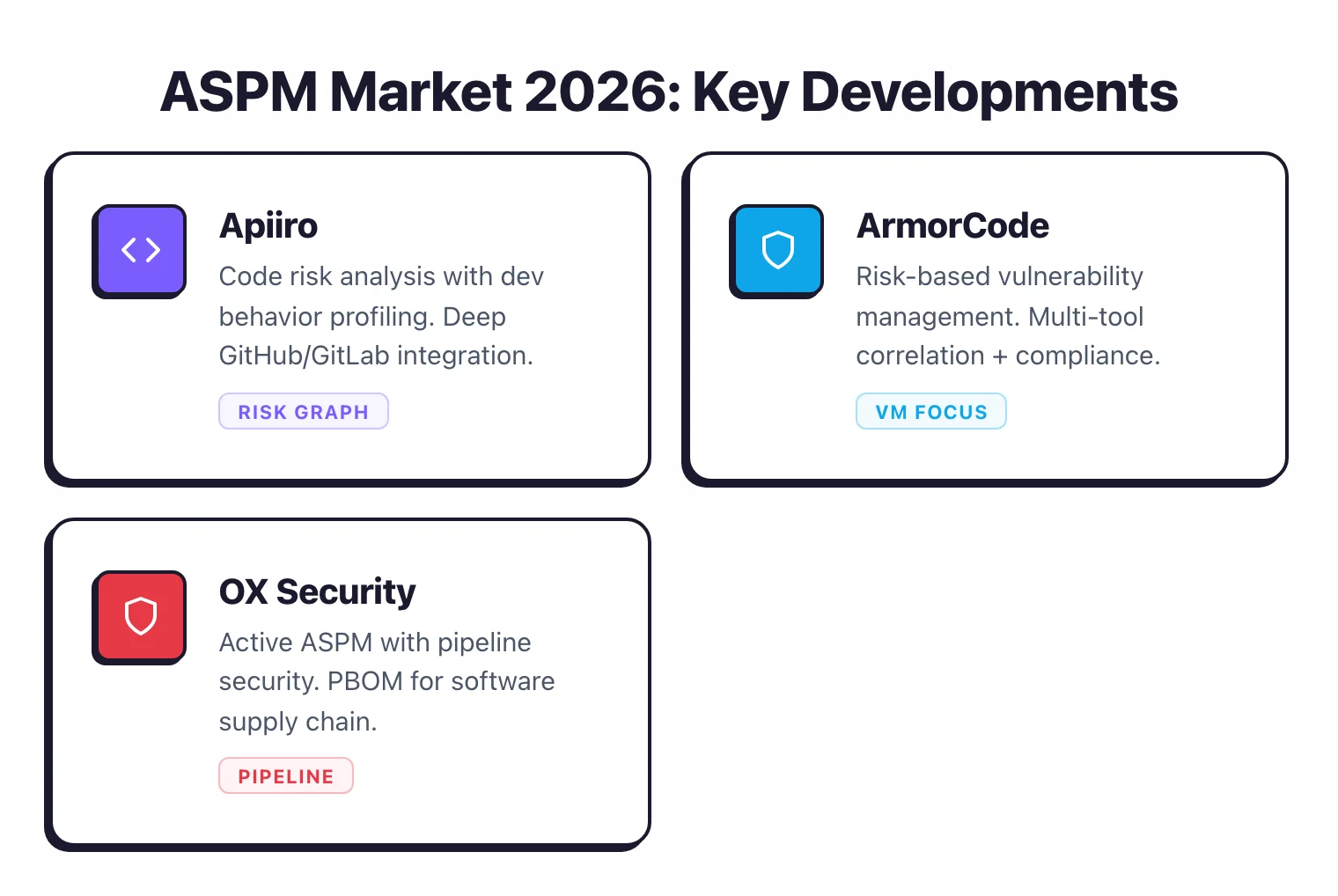1338x896 pixels.
Task: Select the Apiiro heading
Action: [268, 226]
